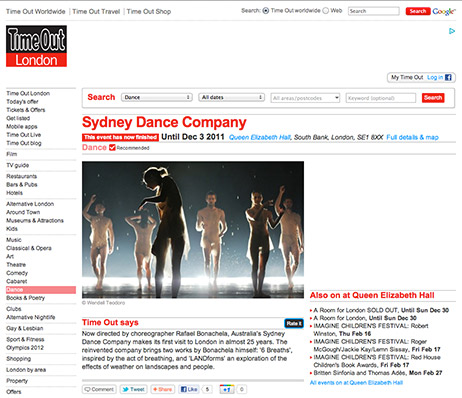This screenshot has width=462, height=398.
Task: Go to Restaurants section
Action: point(22,176)
